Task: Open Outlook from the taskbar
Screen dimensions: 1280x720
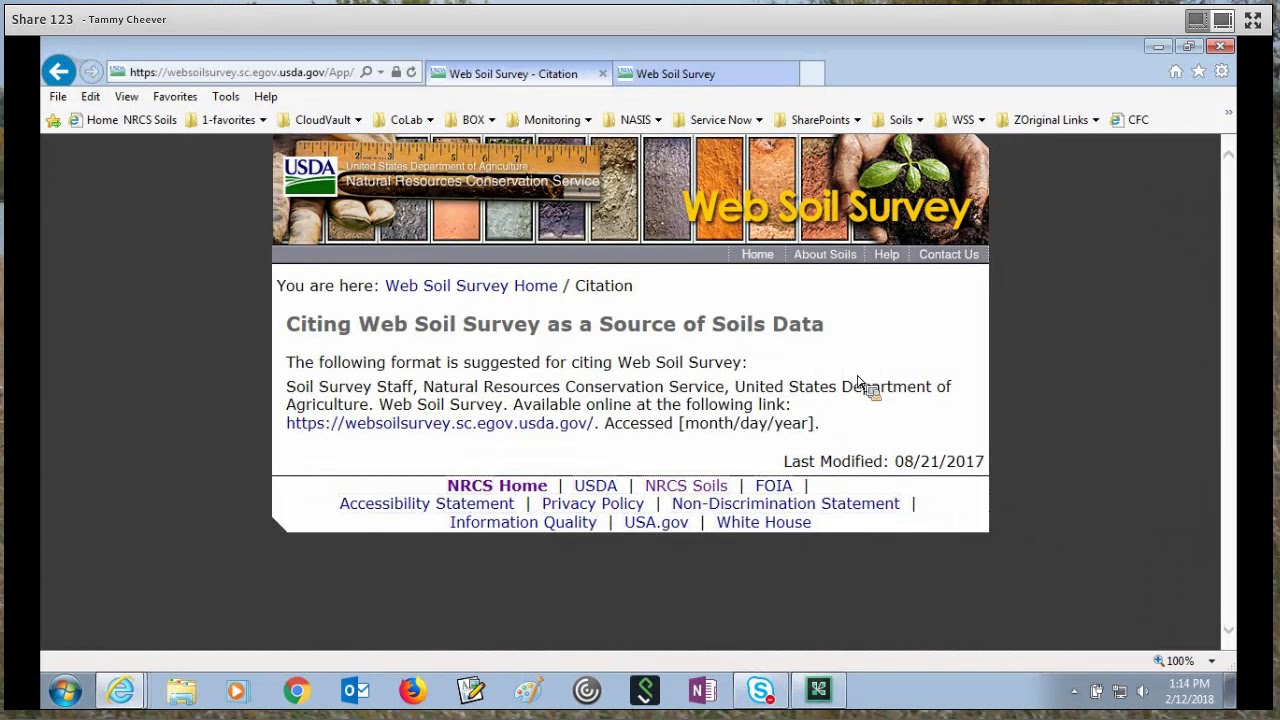Action: [x=355, y=690]
